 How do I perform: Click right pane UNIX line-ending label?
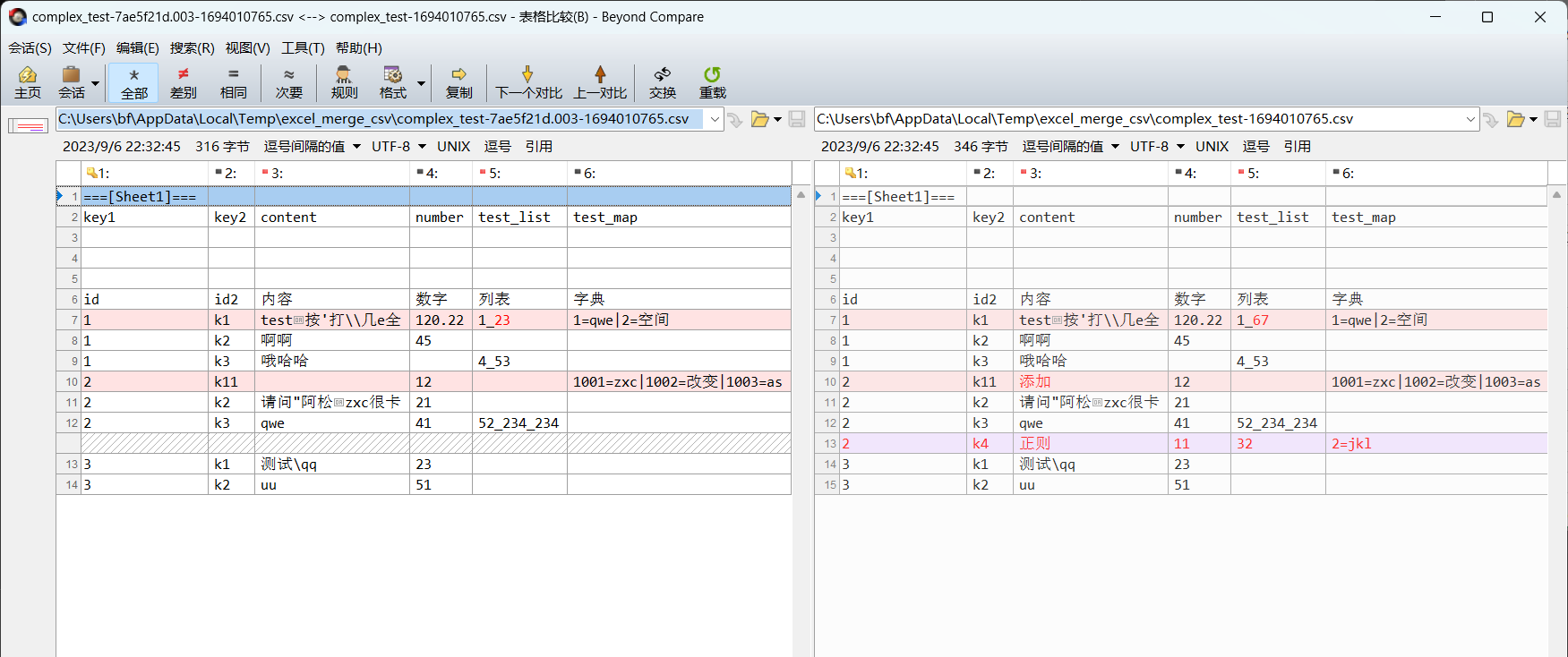1212,146
